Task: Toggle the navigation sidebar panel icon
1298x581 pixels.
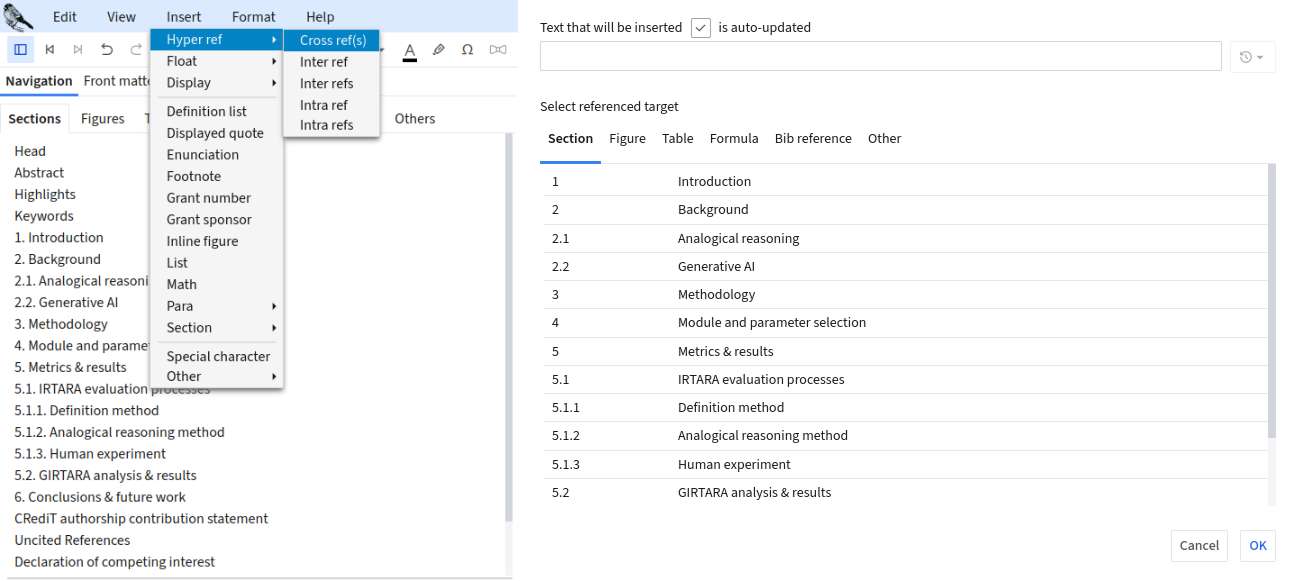Action: point(20,49)
